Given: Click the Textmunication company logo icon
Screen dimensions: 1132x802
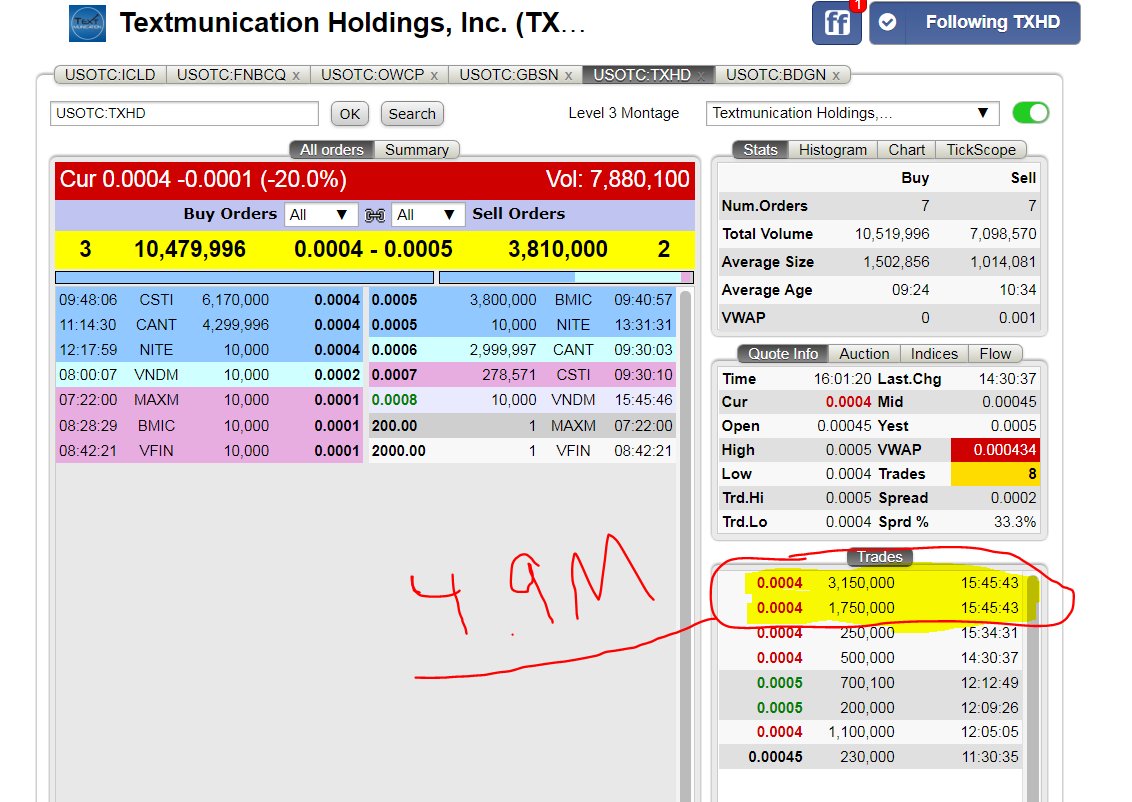Looking at the screenshot, I should coord(87,24).
